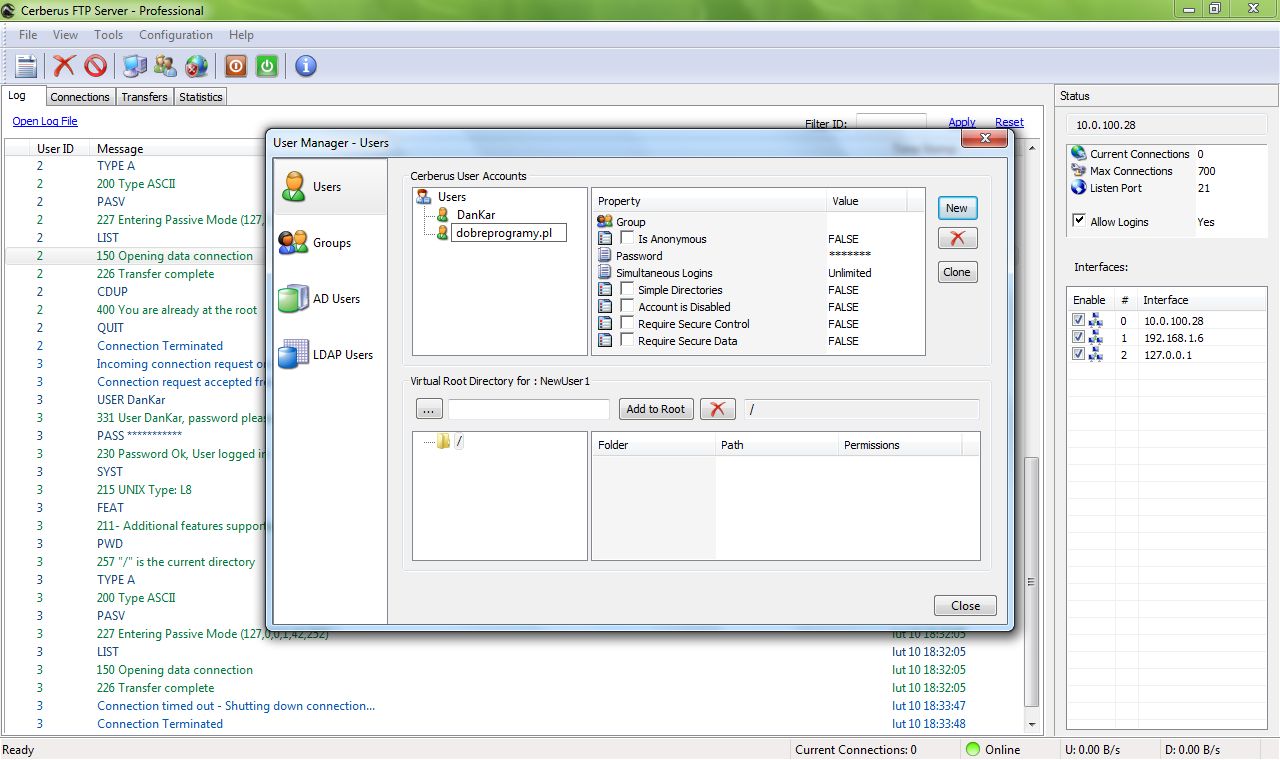Click the green power-on server button

[x=266, y=66]
